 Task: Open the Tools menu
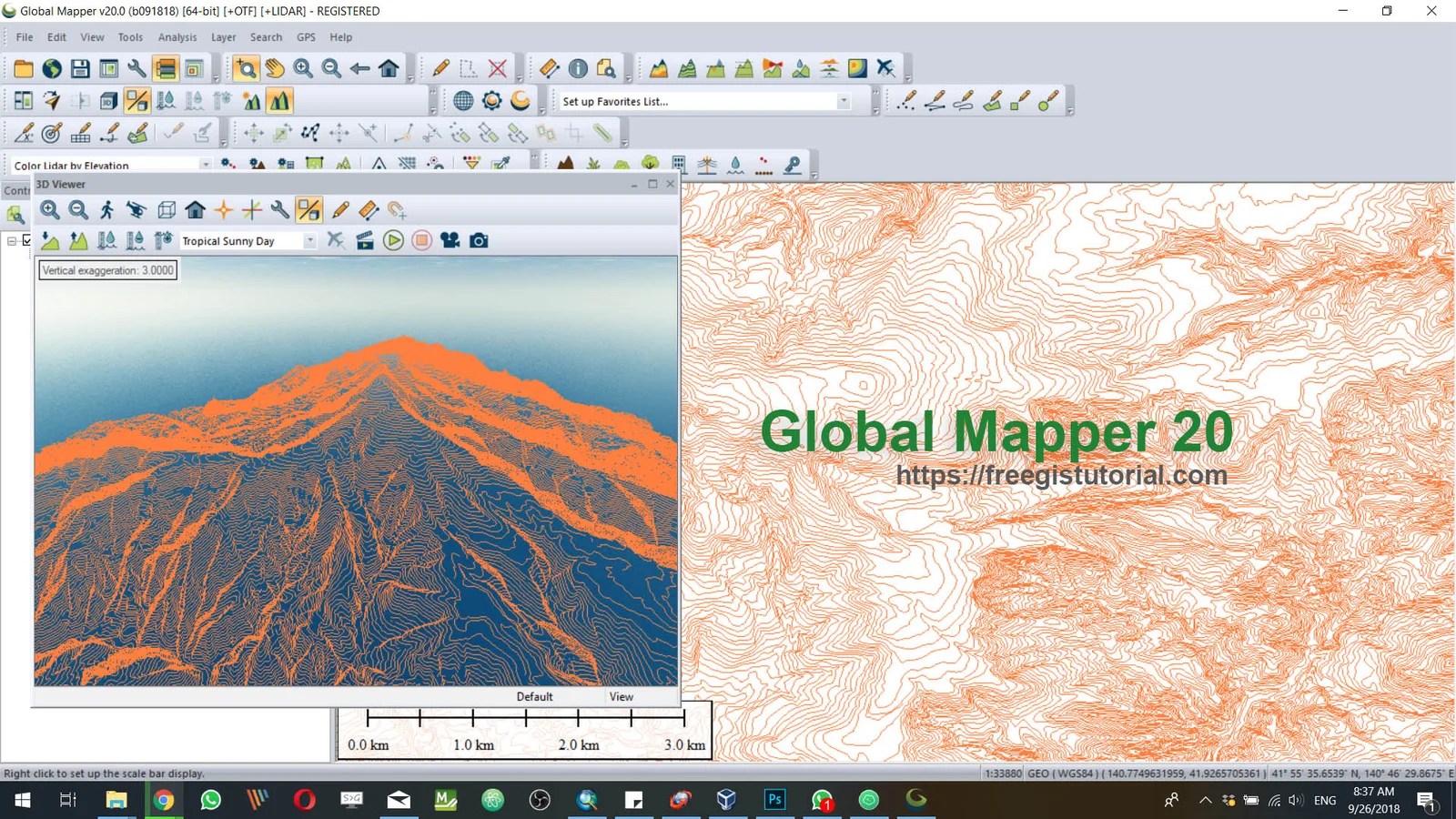click(x=130, y=37)
